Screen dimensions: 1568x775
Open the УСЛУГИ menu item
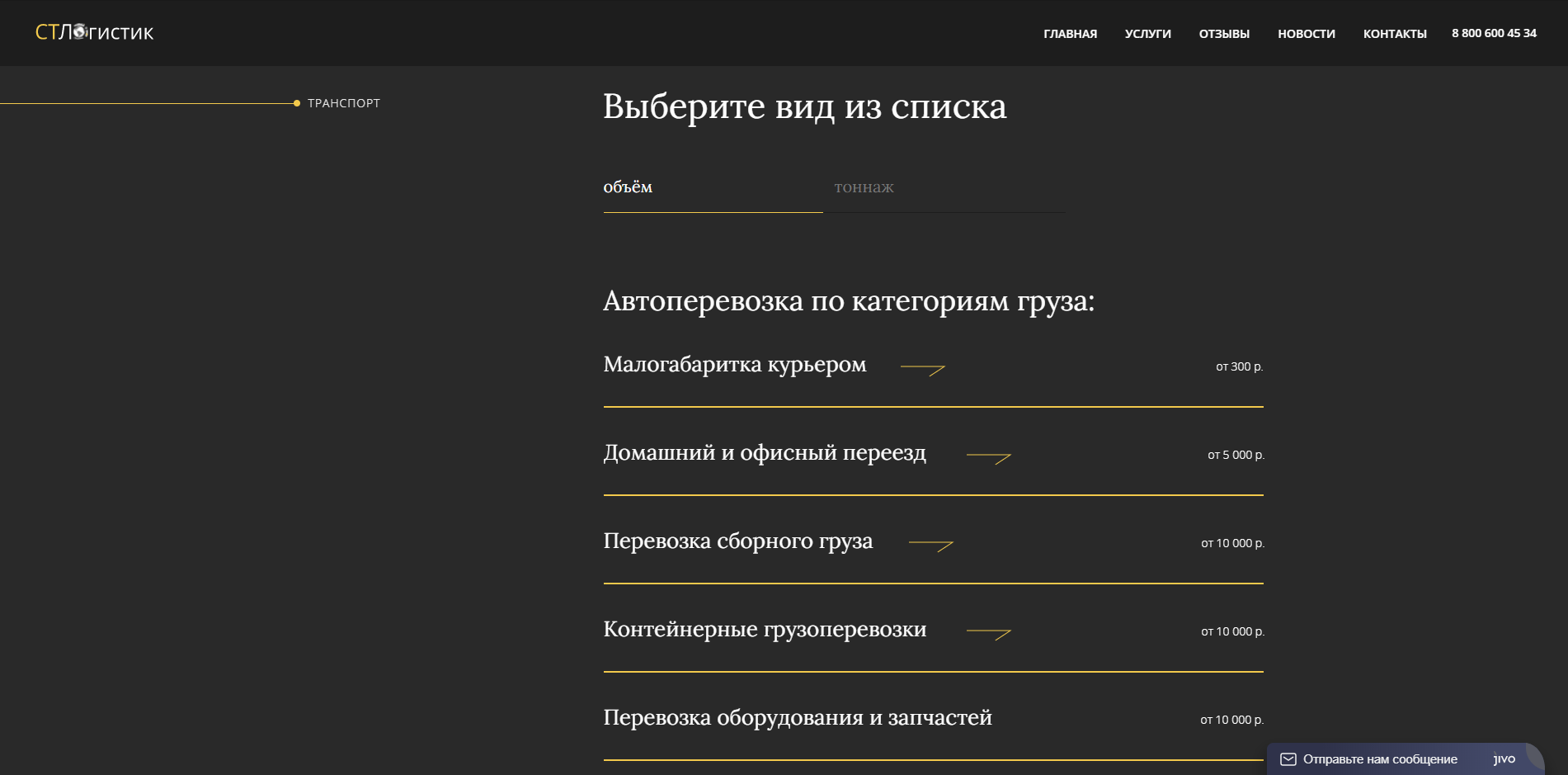pyautogui.click(x=1147, y=34)
